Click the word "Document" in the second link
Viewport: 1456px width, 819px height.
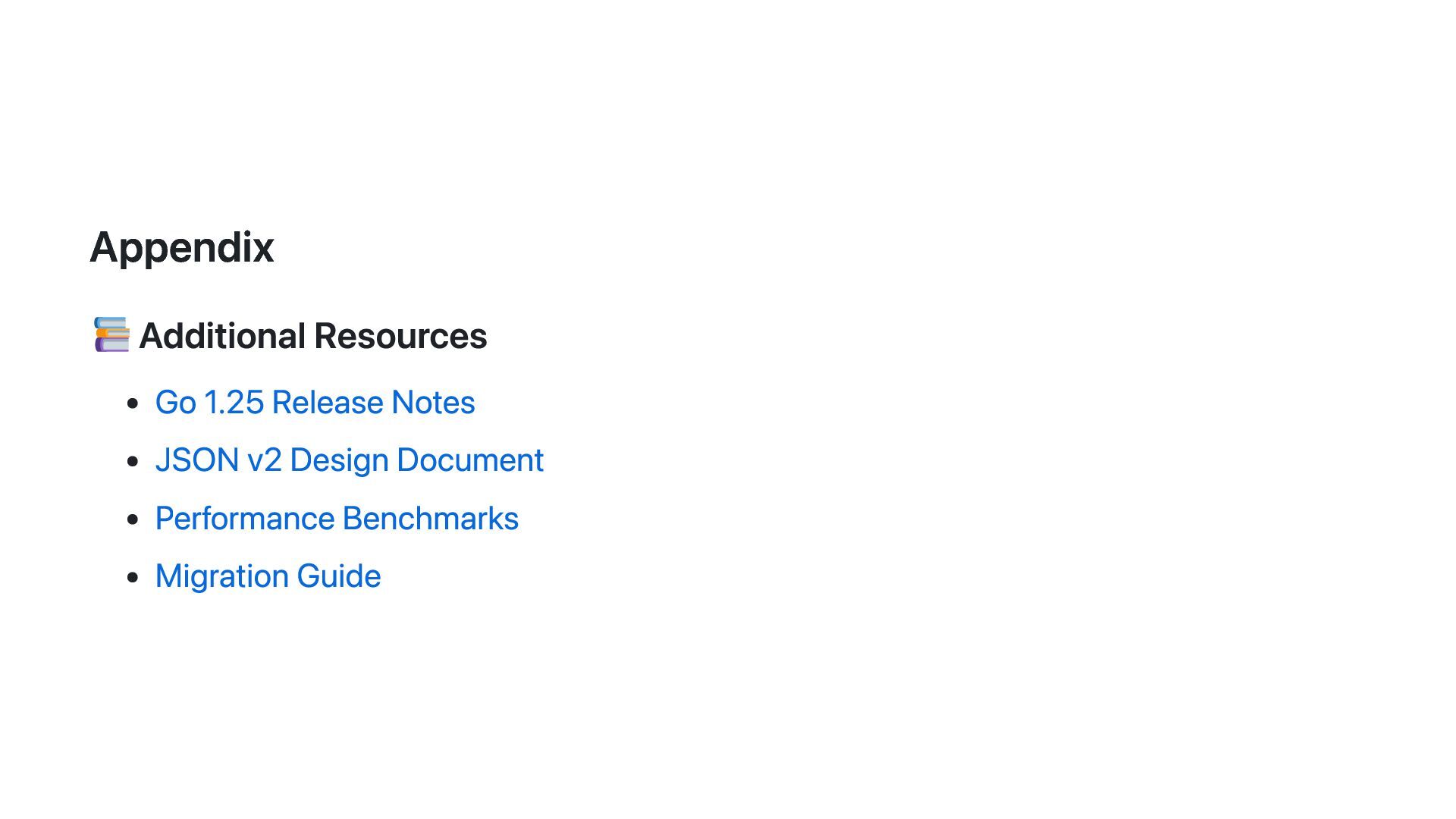coord(470,460)
